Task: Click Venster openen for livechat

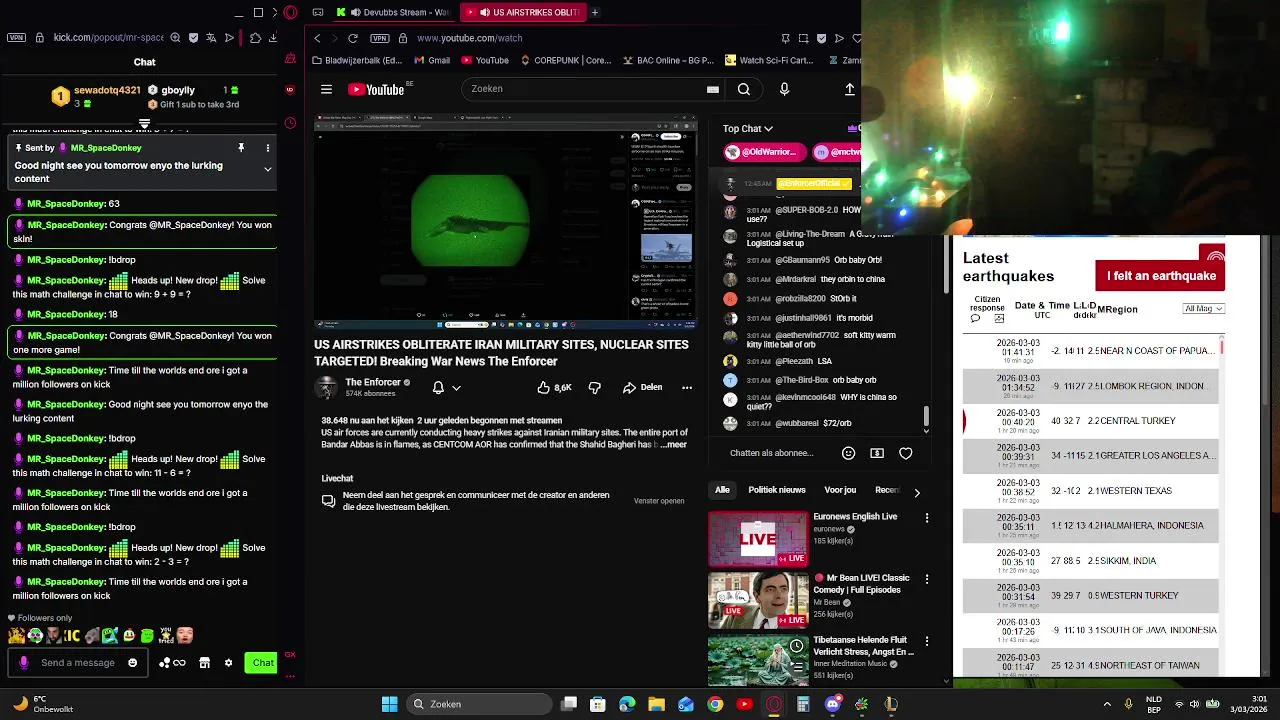Action: (659, 501)
